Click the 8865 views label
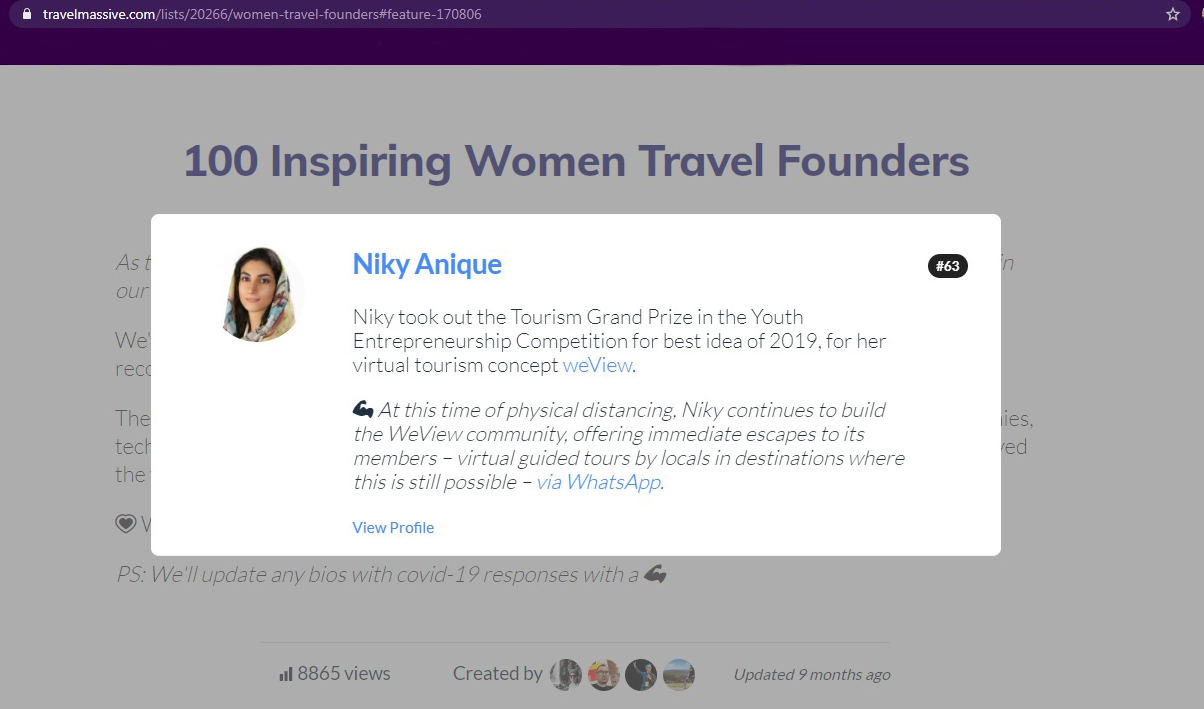 [x=344, y=674]
